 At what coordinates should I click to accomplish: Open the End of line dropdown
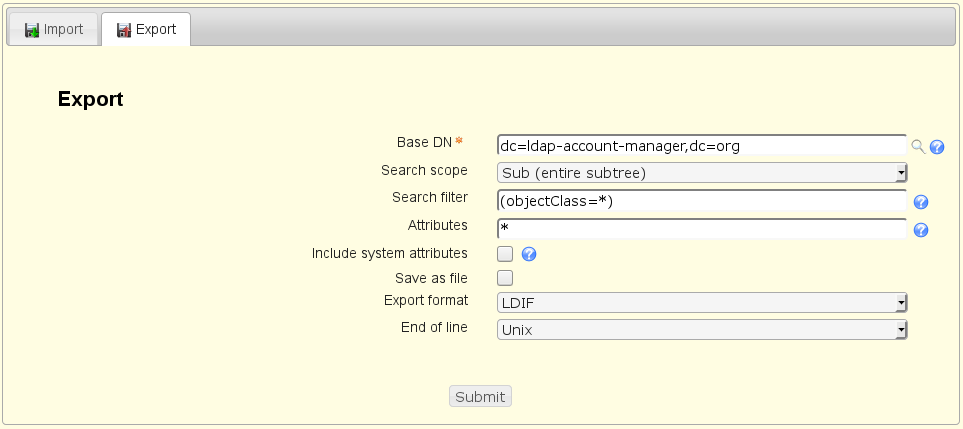(x=701, y=330)
